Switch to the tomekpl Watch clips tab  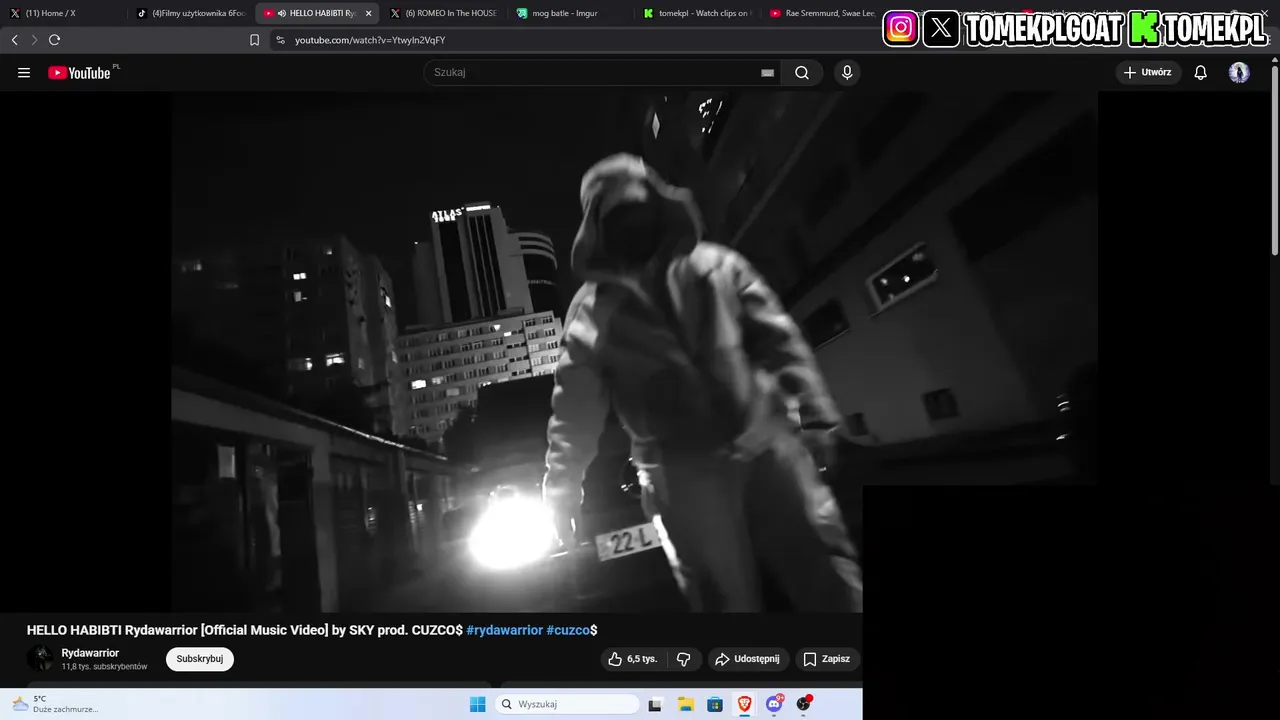pos(698,13)
